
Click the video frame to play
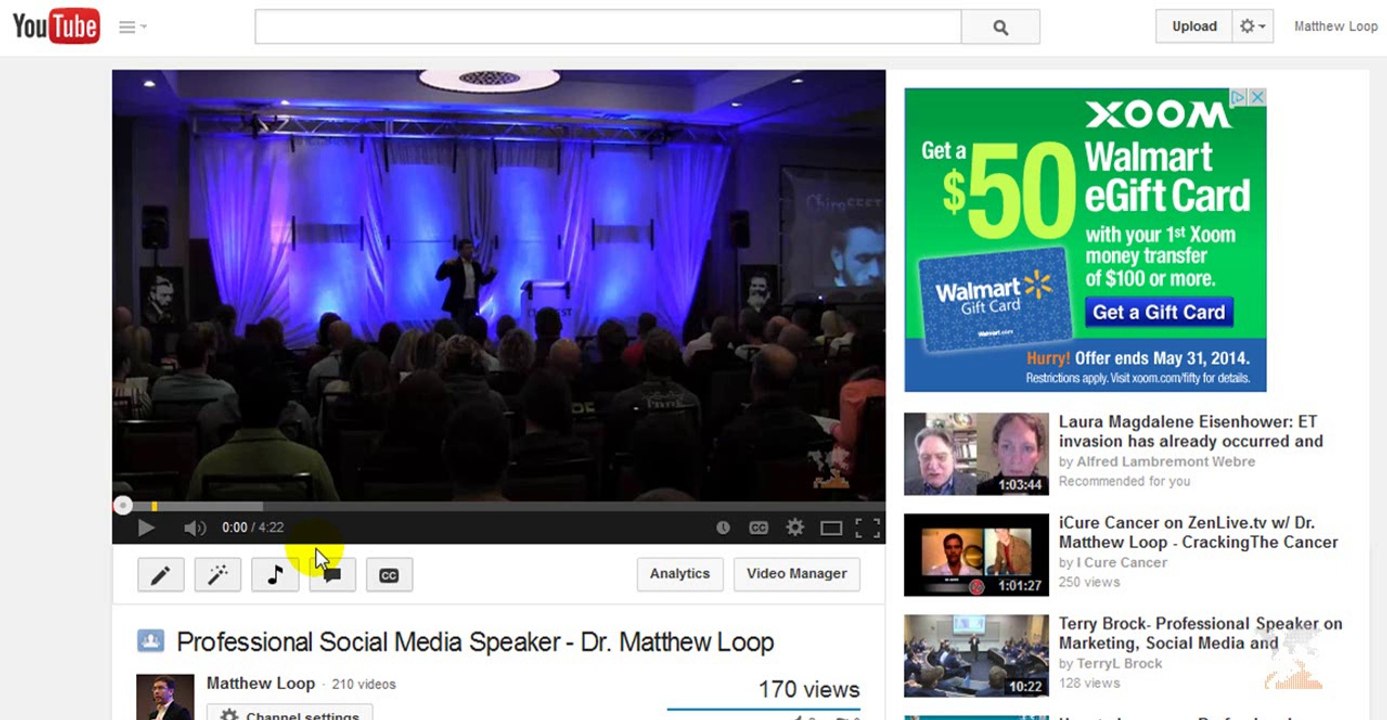pyautogui.click(x=498, y=284)
